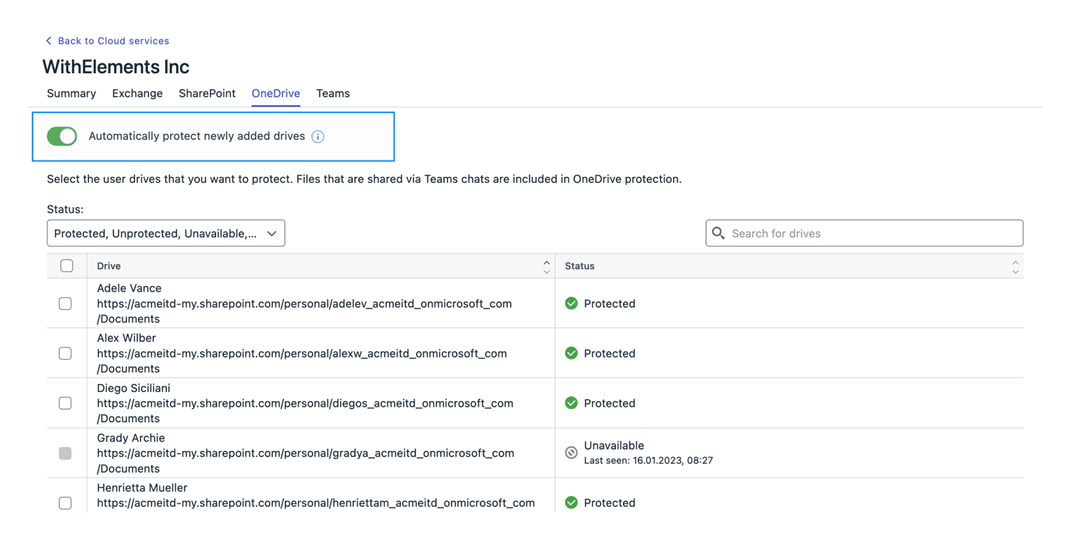Click the WithElements Inc heading
Image resolution: width=1080 pixels, height=545 pixels.
pyautogui.click(x=116, y=67)
